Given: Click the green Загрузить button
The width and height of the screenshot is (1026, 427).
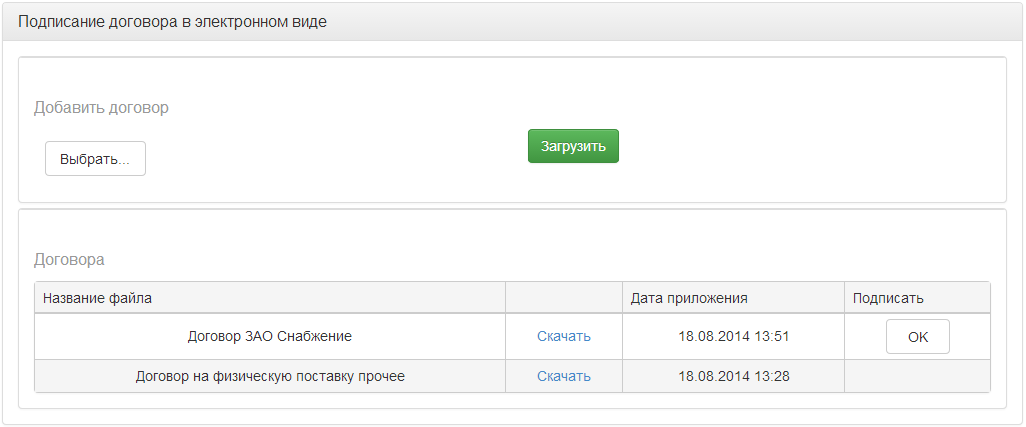Looking at the screenshot, I should (573, 146).
